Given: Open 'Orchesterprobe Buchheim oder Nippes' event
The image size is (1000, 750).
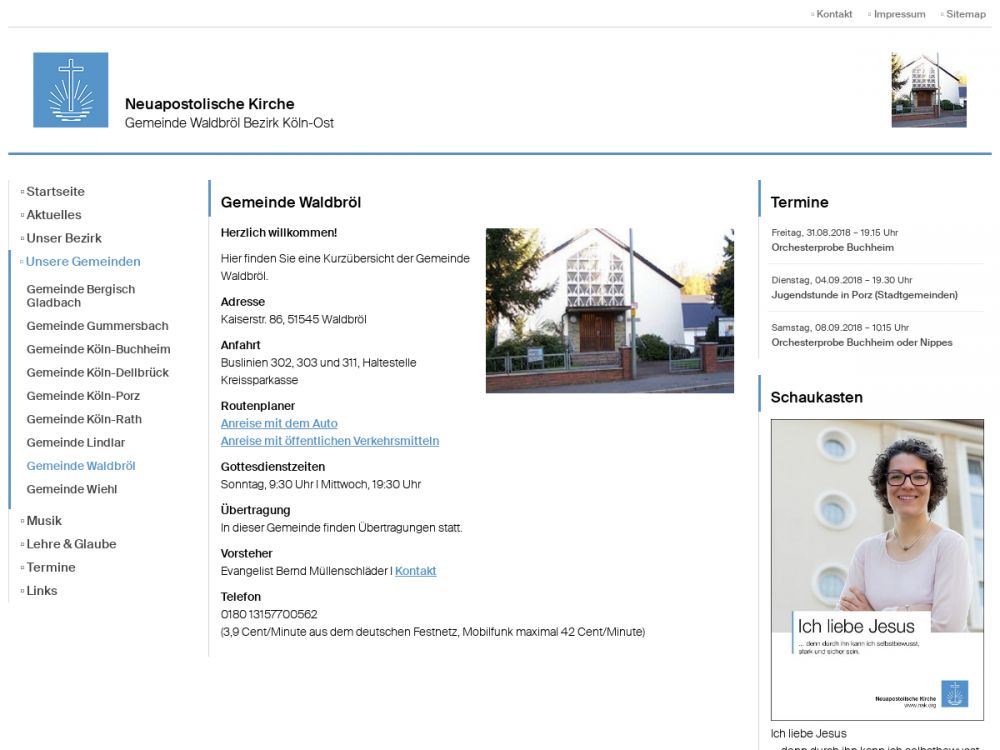Looking at the screenshot, I should (861, 342).
